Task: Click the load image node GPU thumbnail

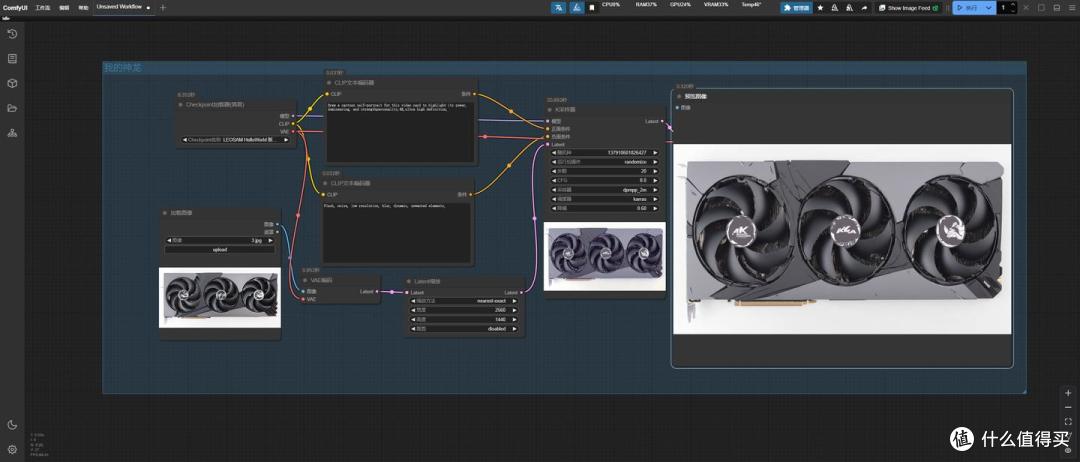Action: click(220, 297)
